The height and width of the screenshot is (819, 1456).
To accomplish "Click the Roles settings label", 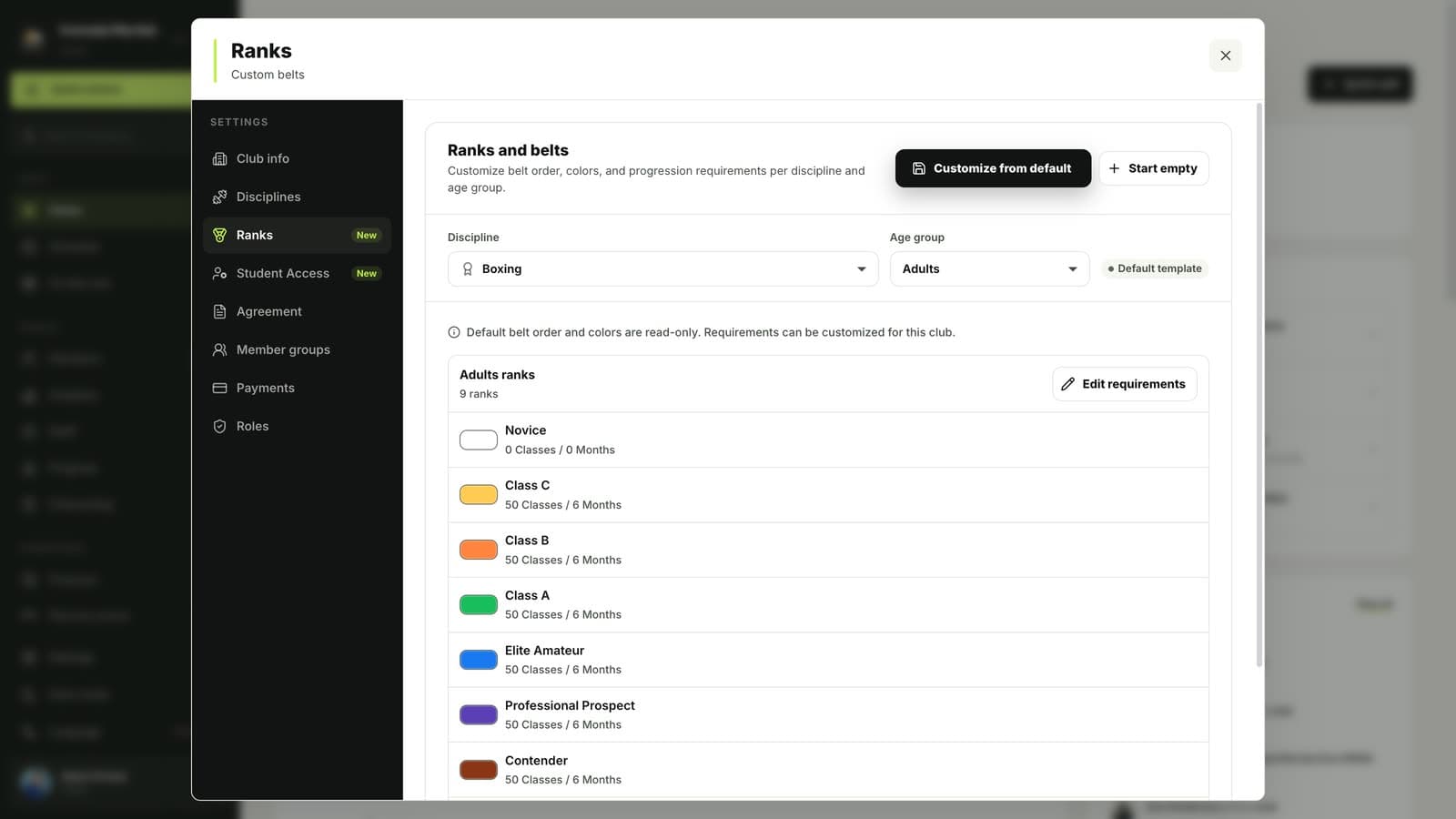I will [x=252, y=426].
